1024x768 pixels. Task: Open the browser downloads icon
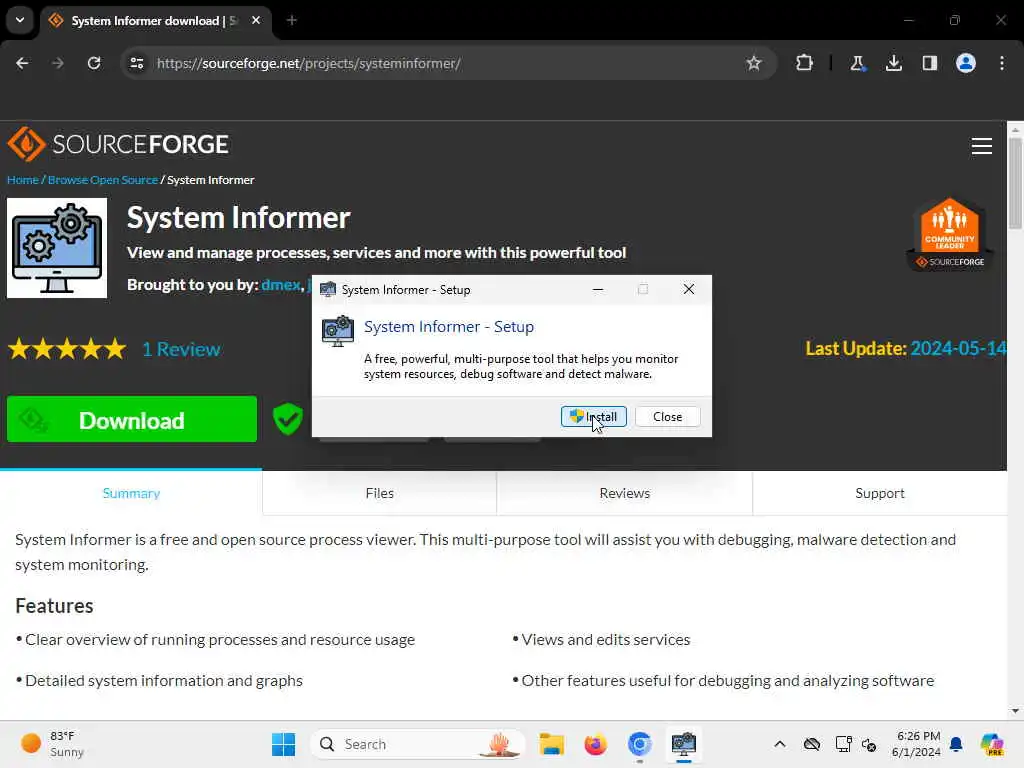coord(893,63)
